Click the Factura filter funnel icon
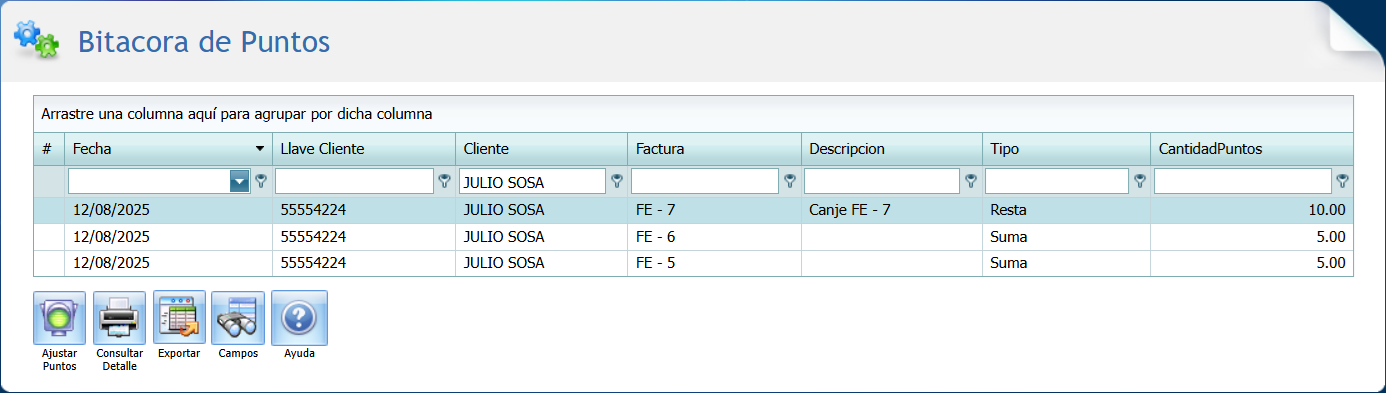Screen dimensions: 1386x393 tap(790, 181)
